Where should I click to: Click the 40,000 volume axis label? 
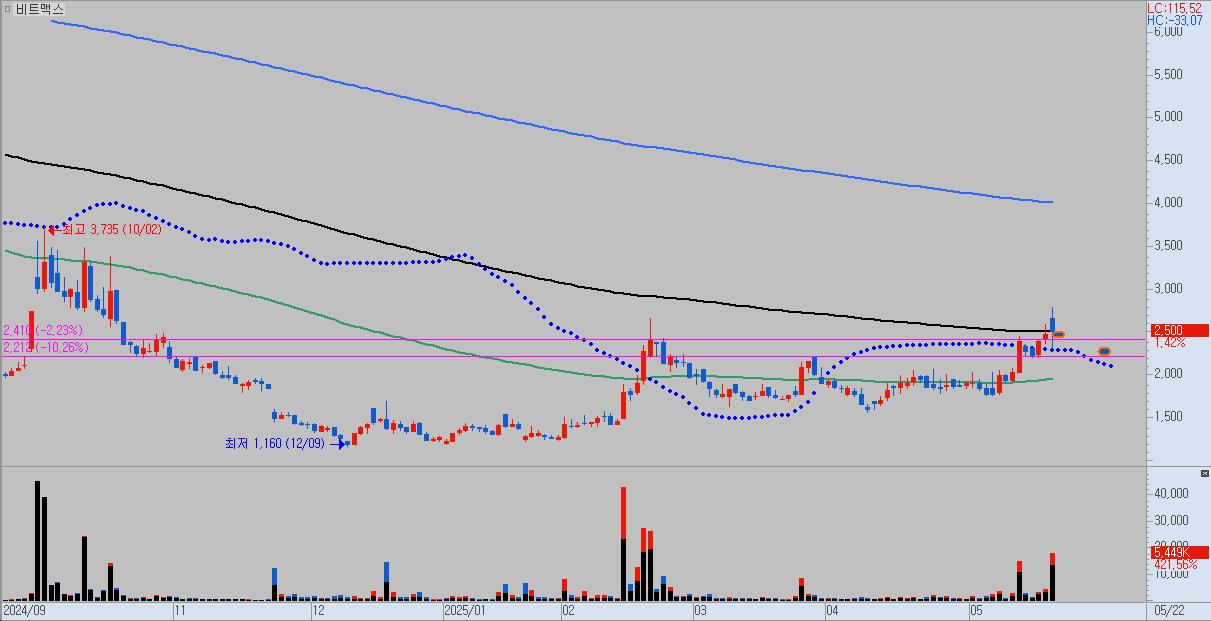coord(1171,494)
